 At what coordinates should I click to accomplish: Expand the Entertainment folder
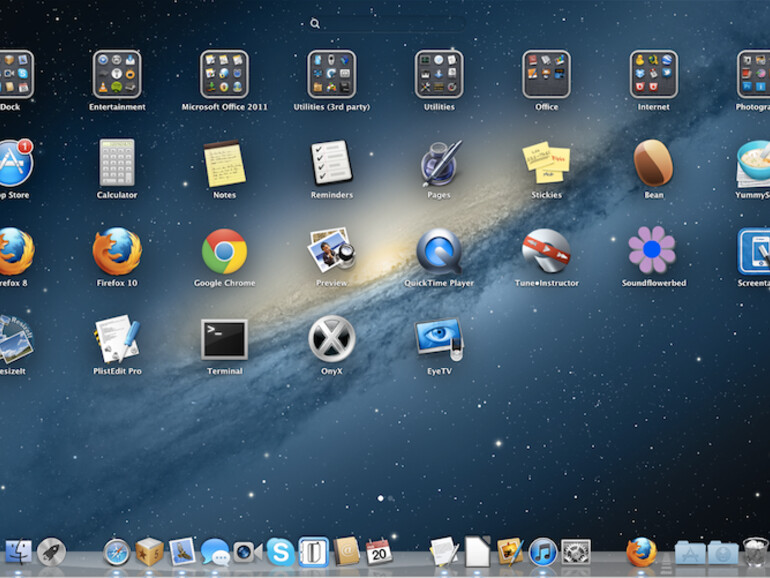coord(117,75)
